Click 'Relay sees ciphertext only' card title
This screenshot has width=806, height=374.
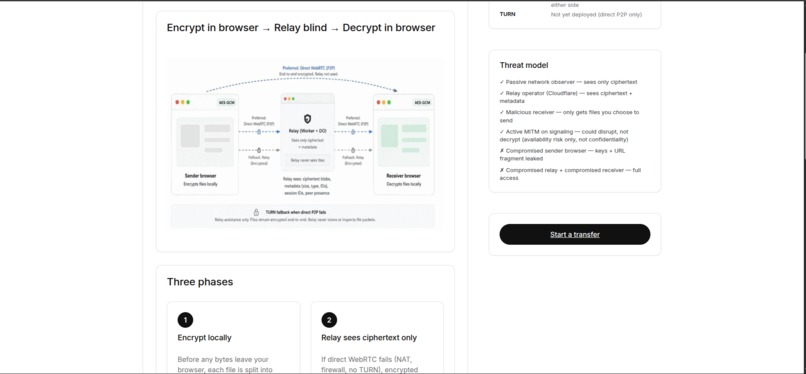click(369, 338)
